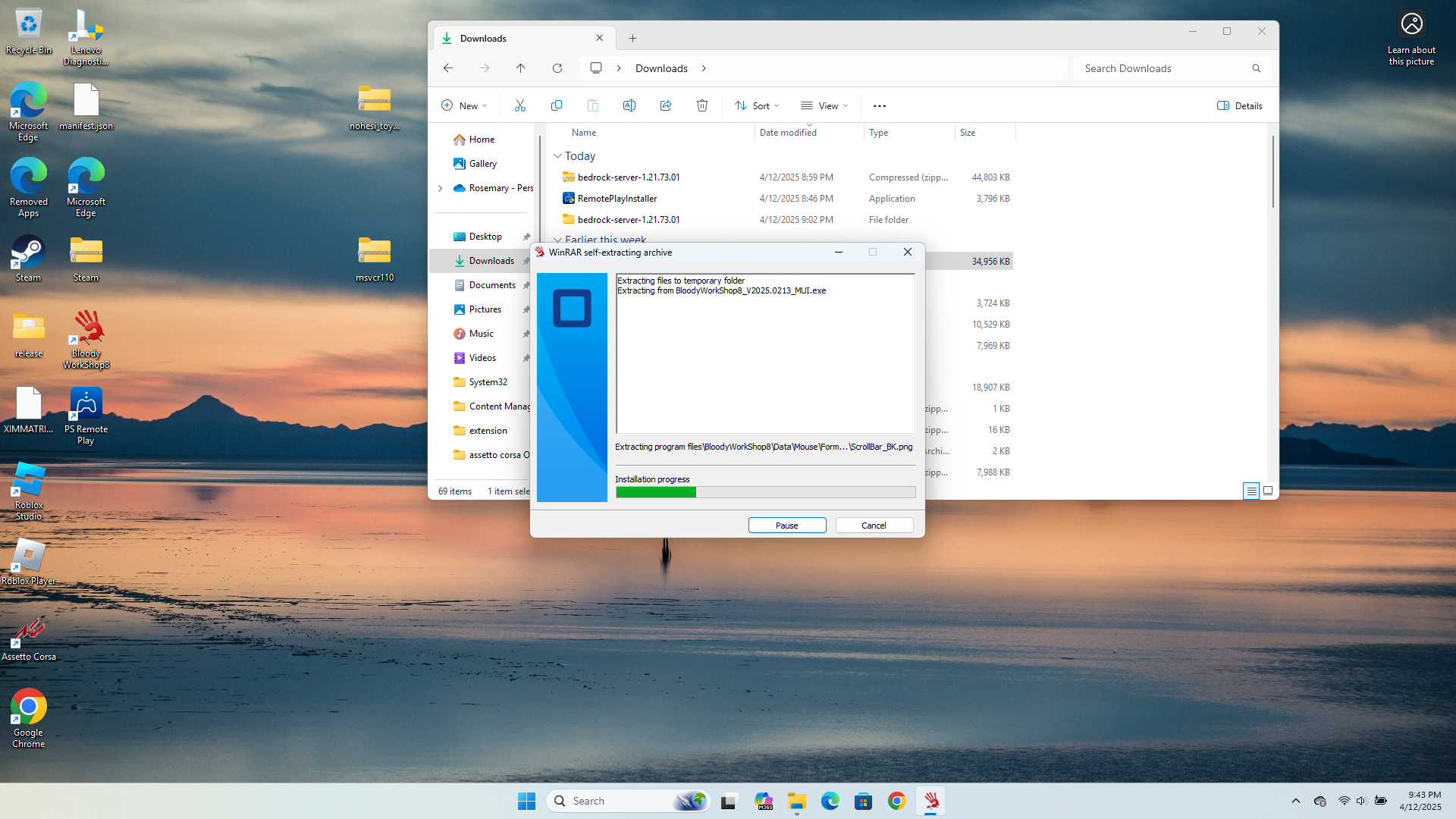Image resolution: width=1456 pixels, height=819 pixels.
Task: Open the New dropdown in Explorer
Action: [x=464, y=106]
